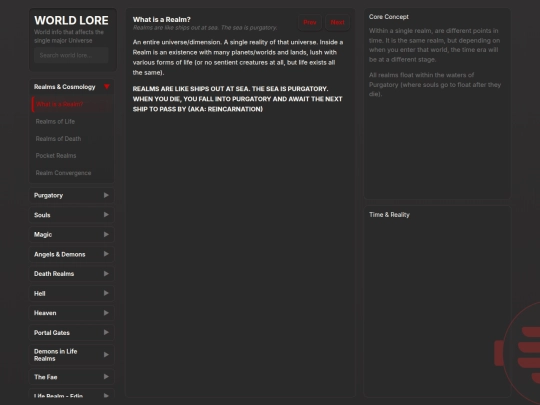
Task: Click the Death Realms label
Action: tap(54, 274)
